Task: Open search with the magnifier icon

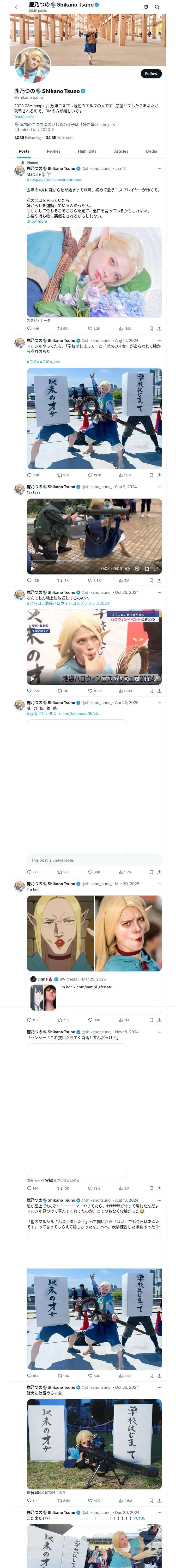Action: [157, 7]
